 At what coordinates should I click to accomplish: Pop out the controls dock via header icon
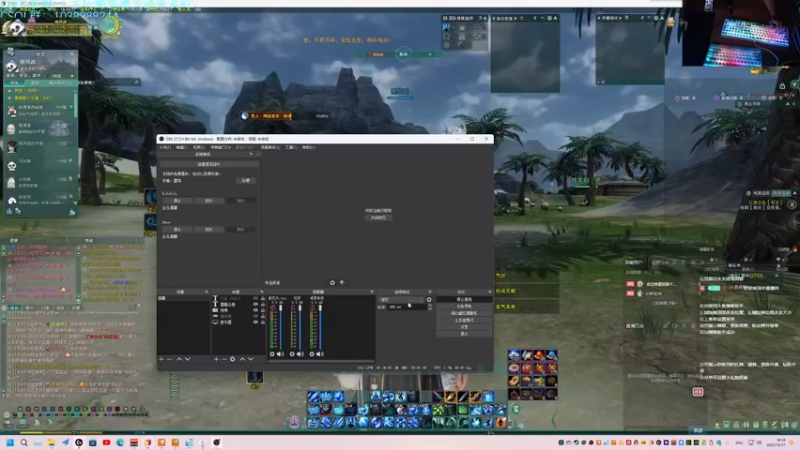click(490, 292)
